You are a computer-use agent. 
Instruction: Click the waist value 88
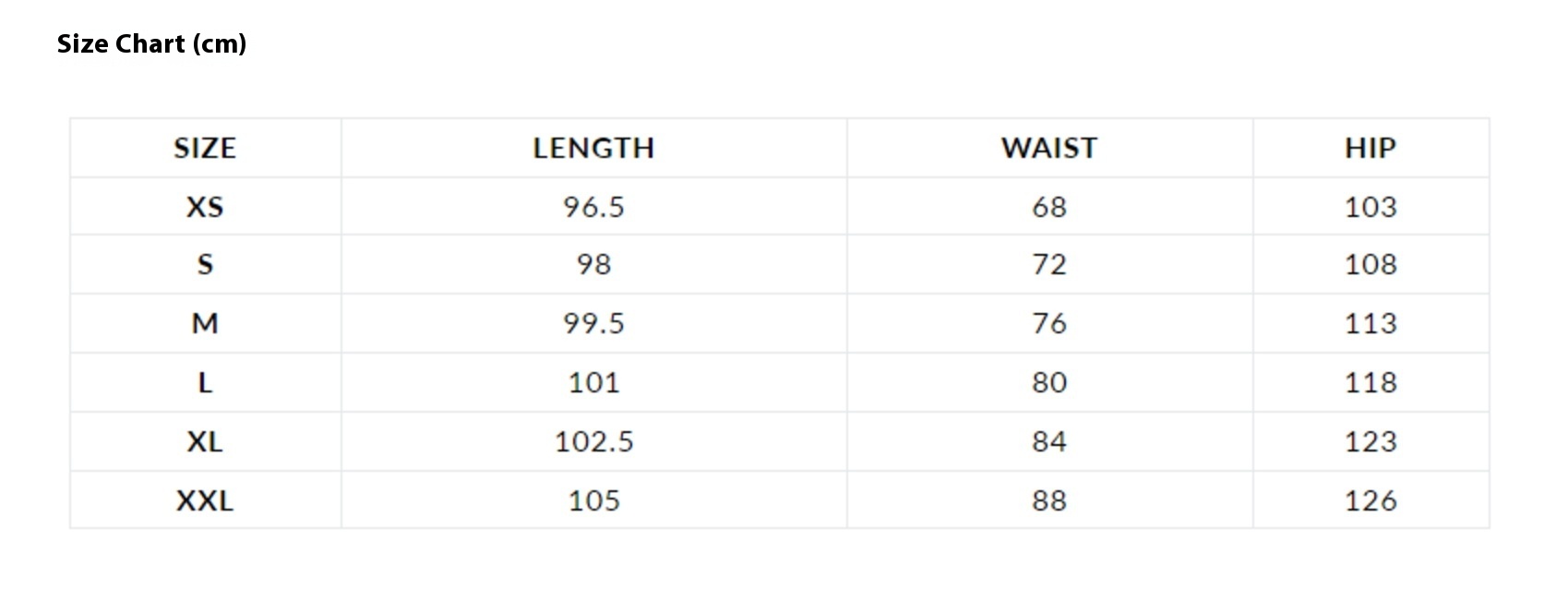click(1049, 500)
